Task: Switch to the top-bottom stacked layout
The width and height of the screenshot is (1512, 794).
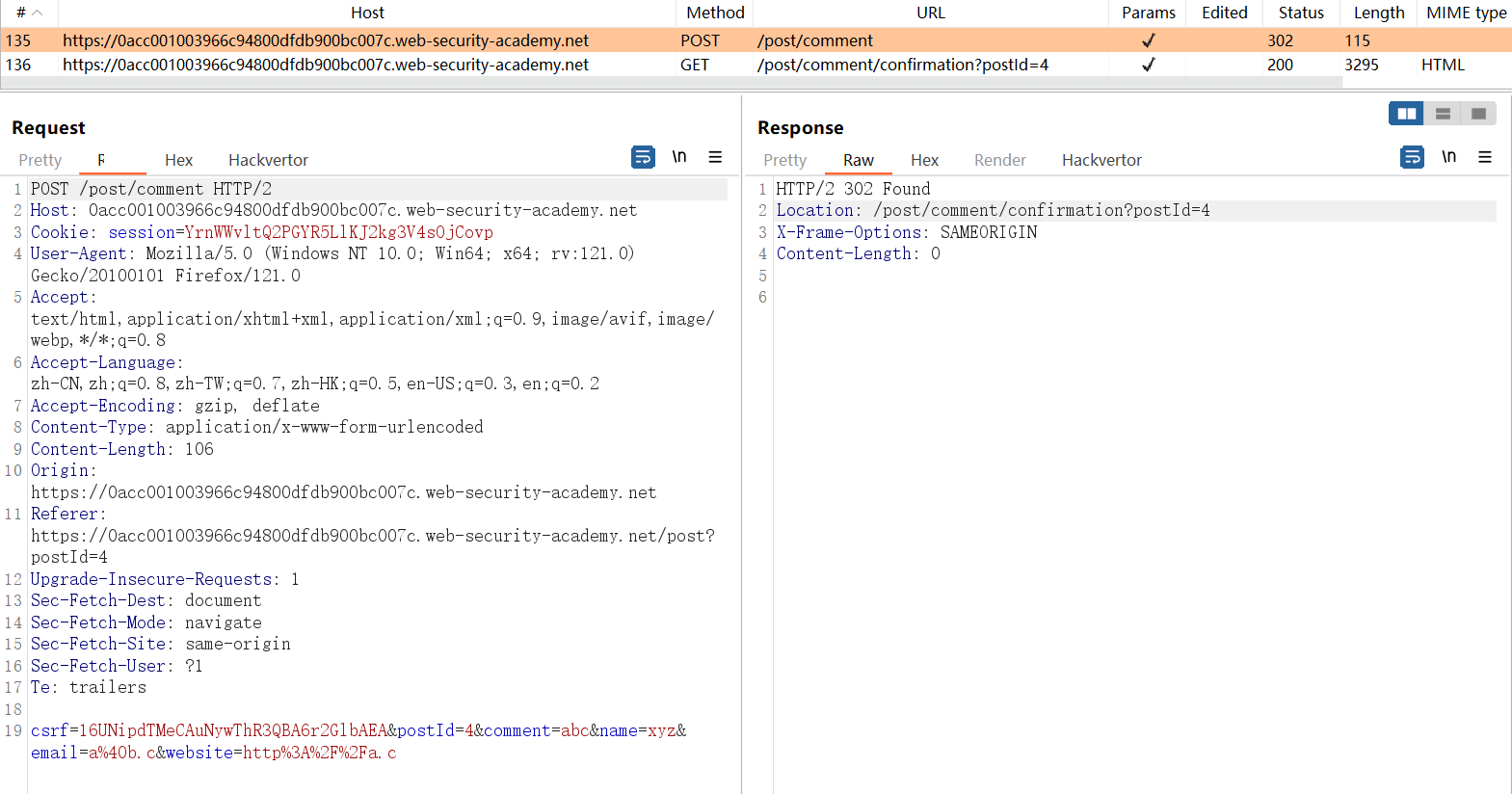Action: [x=1443, y=114]
